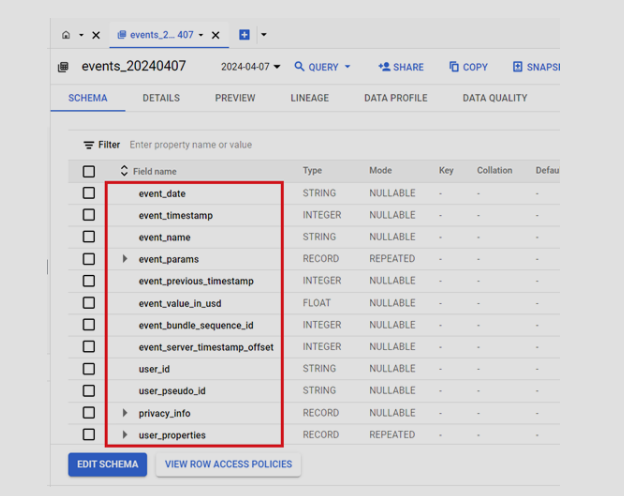
Task: Close the home tab
Action: pos(96,35)
